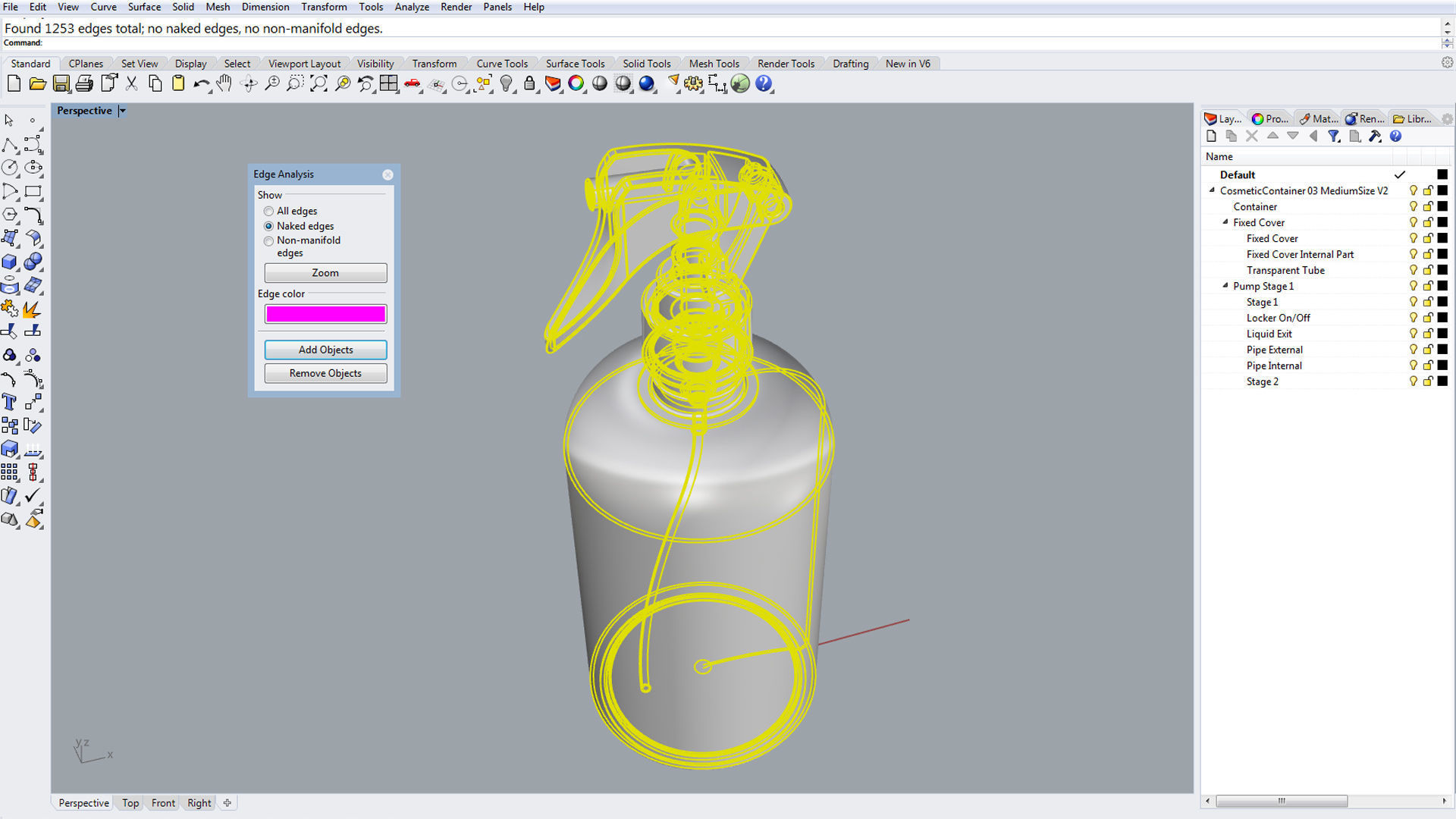The image size is (1456, 819).
Task: Open Help via the blue question mark
Action: (764, 83)
